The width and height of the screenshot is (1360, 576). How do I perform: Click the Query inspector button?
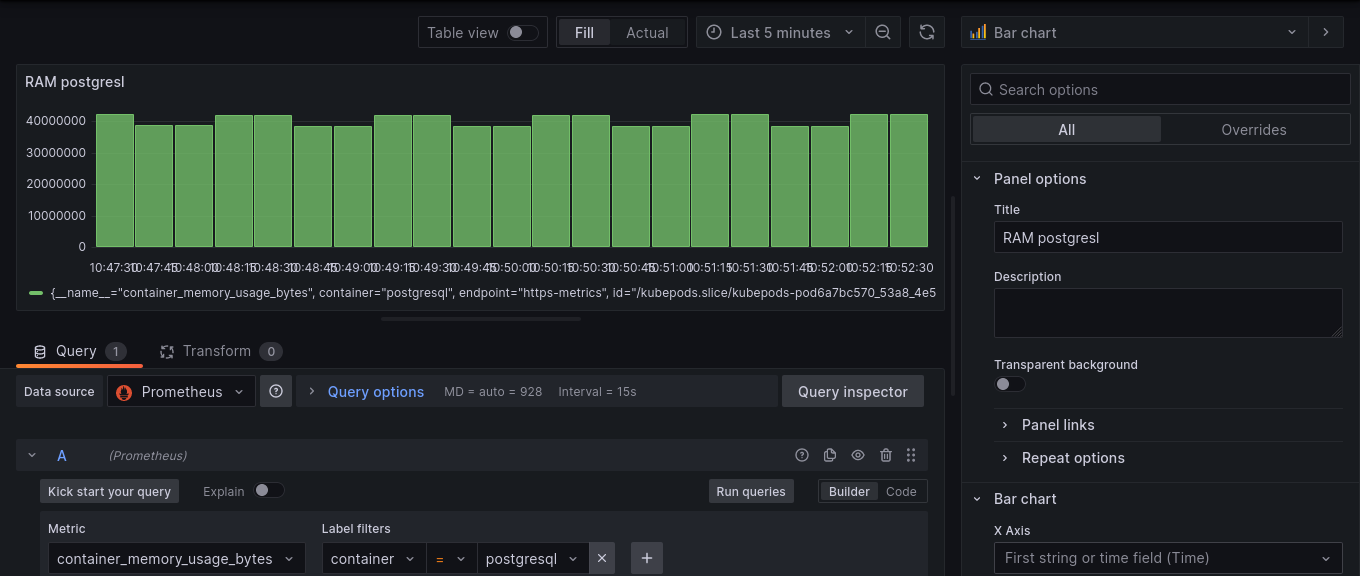(852, 392)
